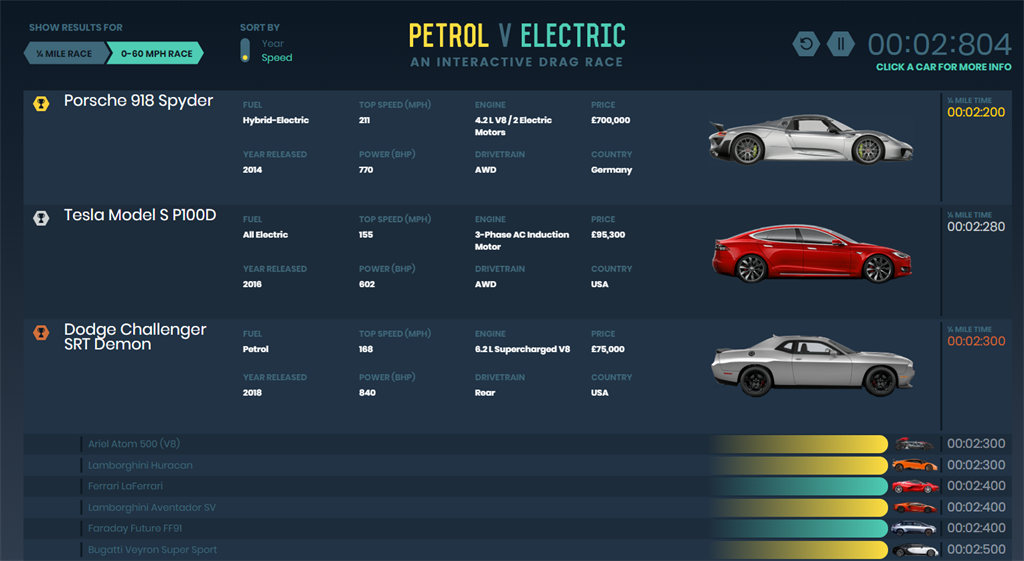1024x561 pixels.
Task: Click the Bugatti Veyron Super Sport car icon
Action: click(915, 549)
